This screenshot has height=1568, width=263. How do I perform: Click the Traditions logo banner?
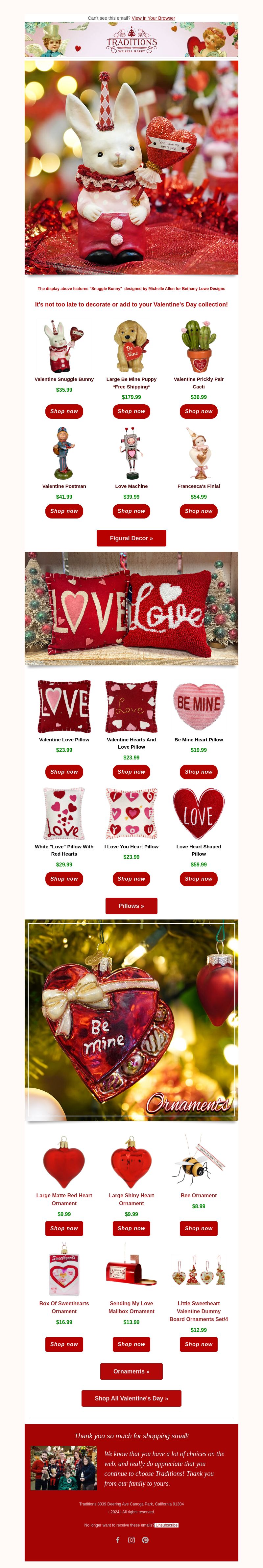(x=131, y=40)
